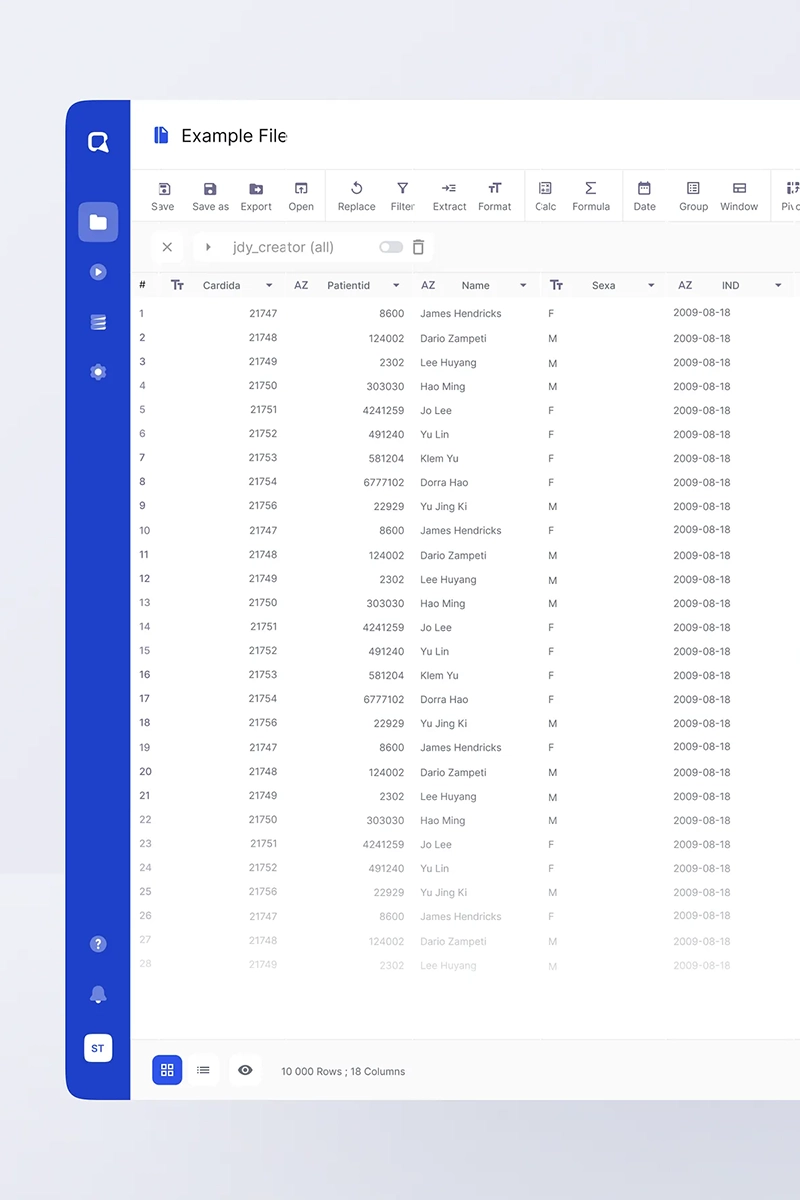Click sex value F in row 14
Image resolution: width=800 pixels, height=1200 pixels.
551,628
